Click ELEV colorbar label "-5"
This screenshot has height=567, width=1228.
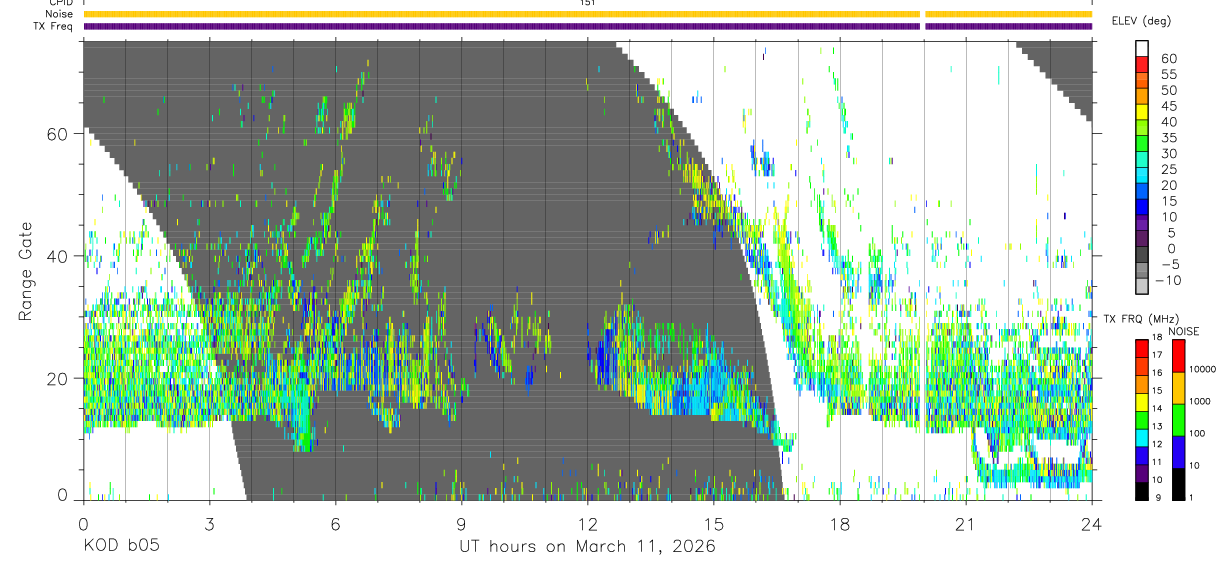point(1170,264)
